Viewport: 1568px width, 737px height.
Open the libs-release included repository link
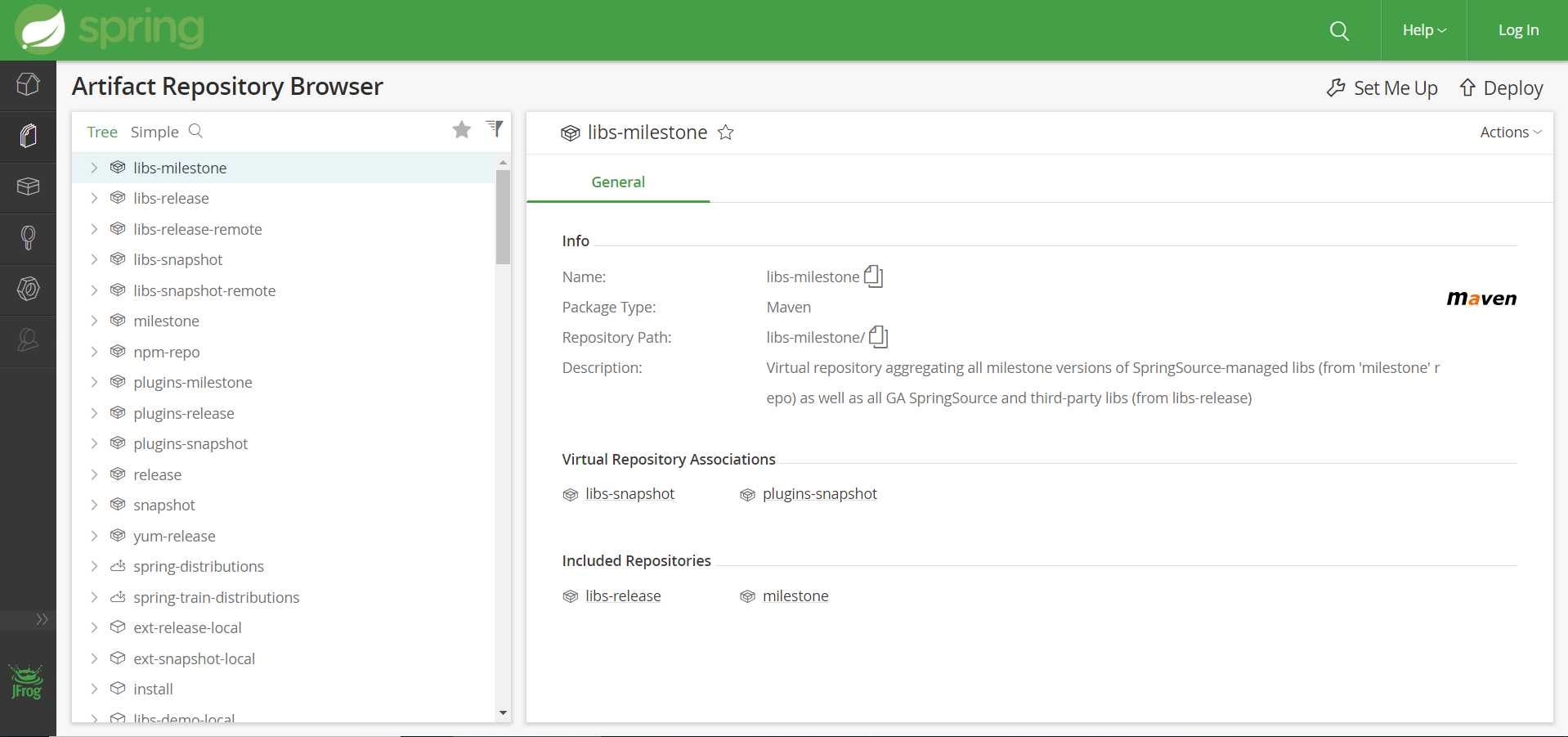[x=623, y=596]
